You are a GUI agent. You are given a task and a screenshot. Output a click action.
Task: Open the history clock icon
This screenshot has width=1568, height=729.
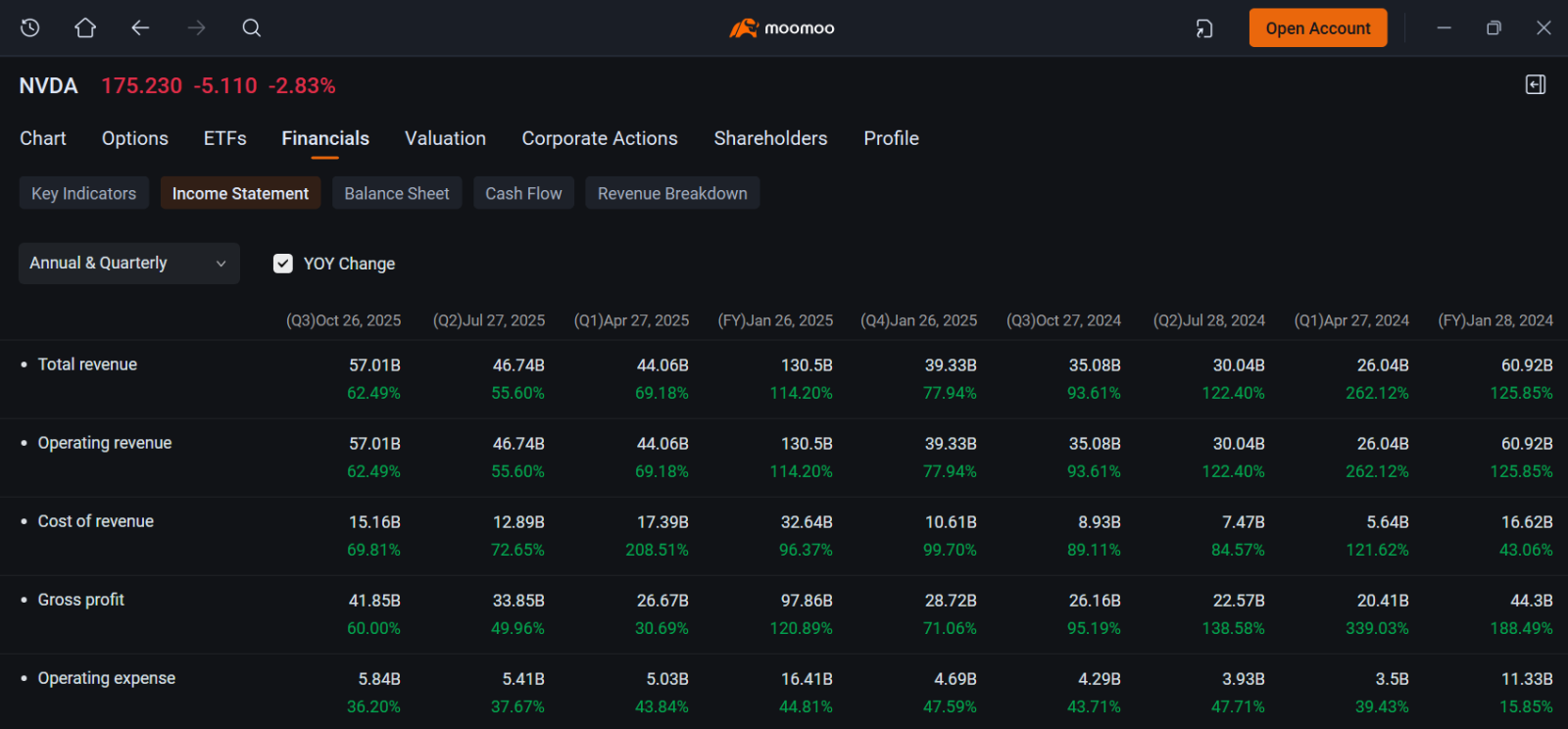[30, 27]
